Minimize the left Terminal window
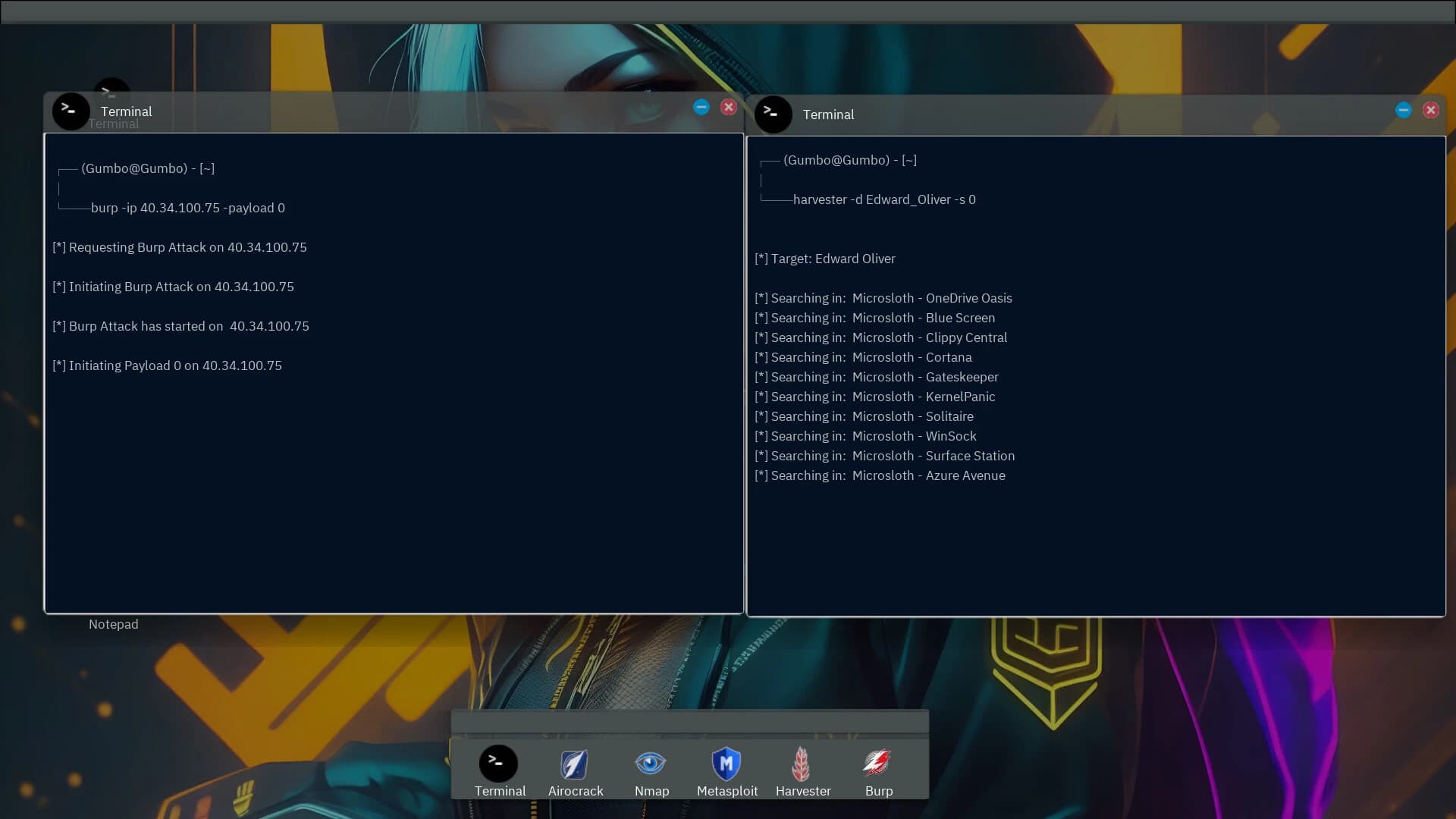 coord(701,107)
